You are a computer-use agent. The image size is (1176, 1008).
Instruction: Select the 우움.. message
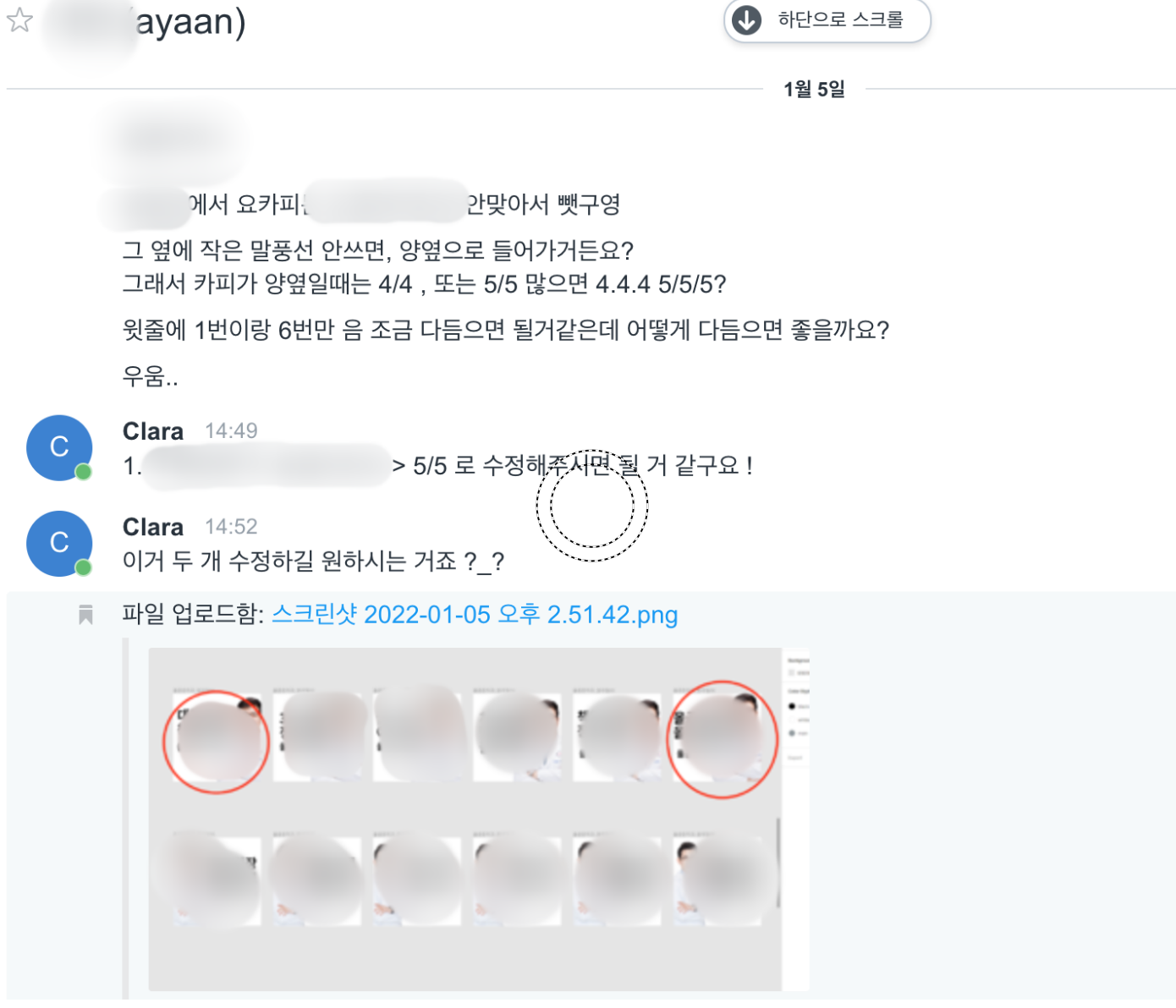click(x=151, y=375)
